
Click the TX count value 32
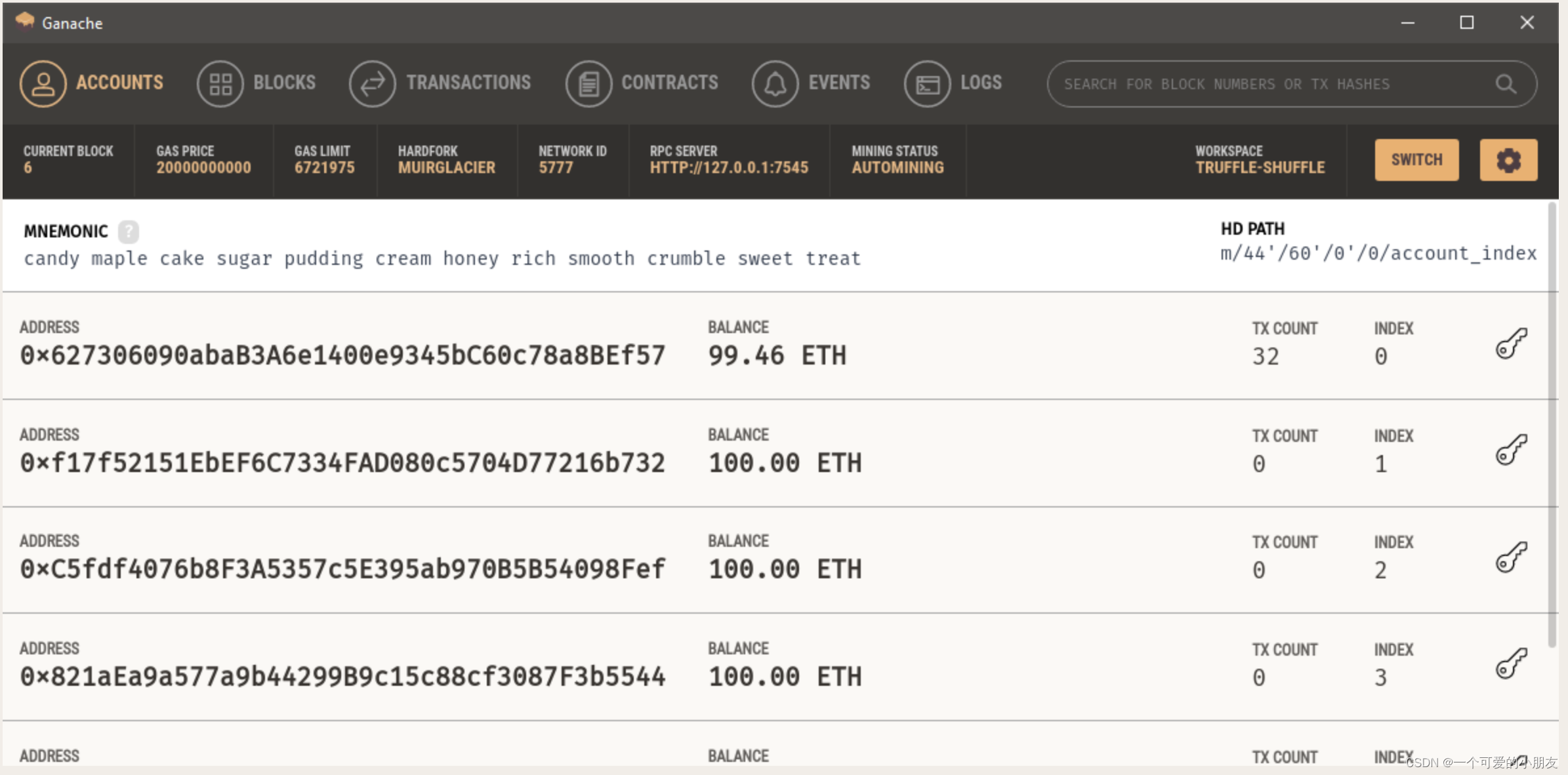tap(1266, 357)
